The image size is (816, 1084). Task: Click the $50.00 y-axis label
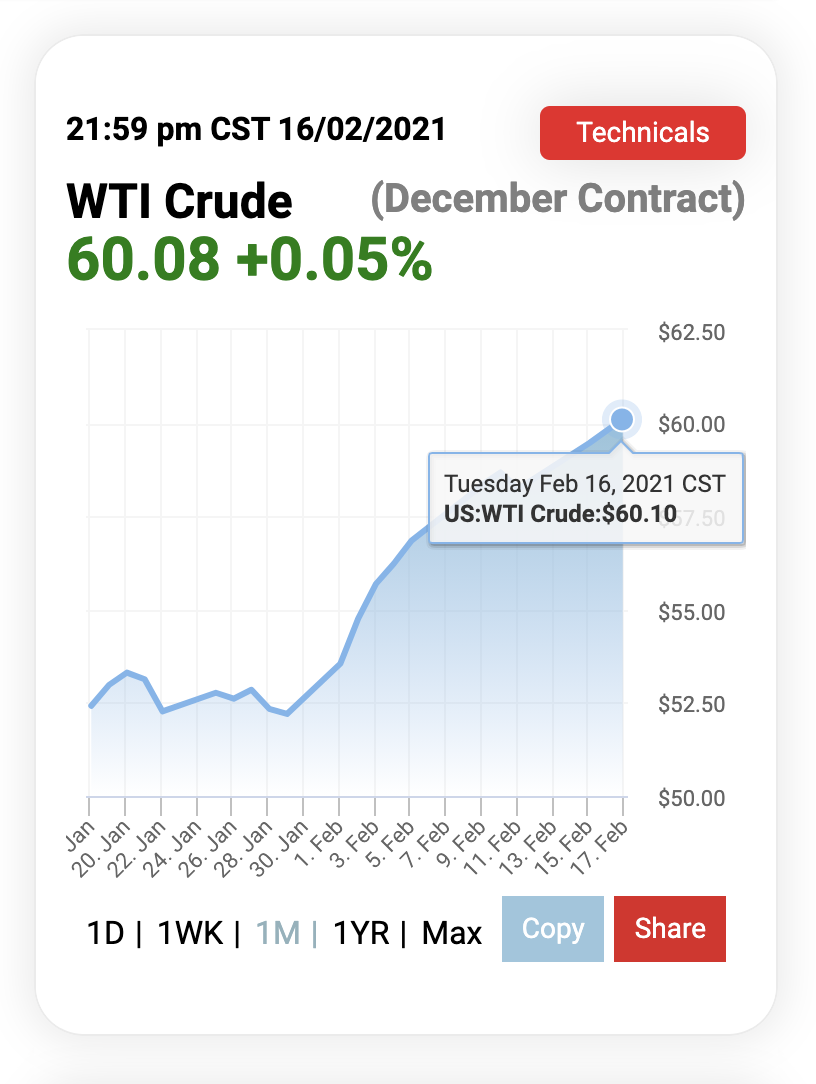(x=692, y=798)
